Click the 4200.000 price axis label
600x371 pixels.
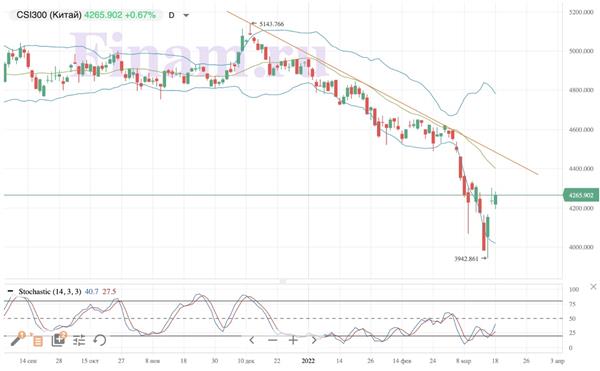pyautogui.click(x=581, y=208)
